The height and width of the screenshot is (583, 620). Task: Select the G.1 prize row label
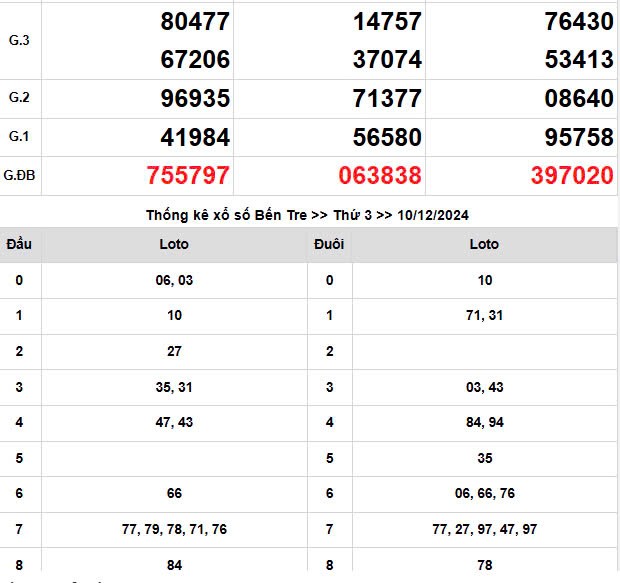[19, 137]
